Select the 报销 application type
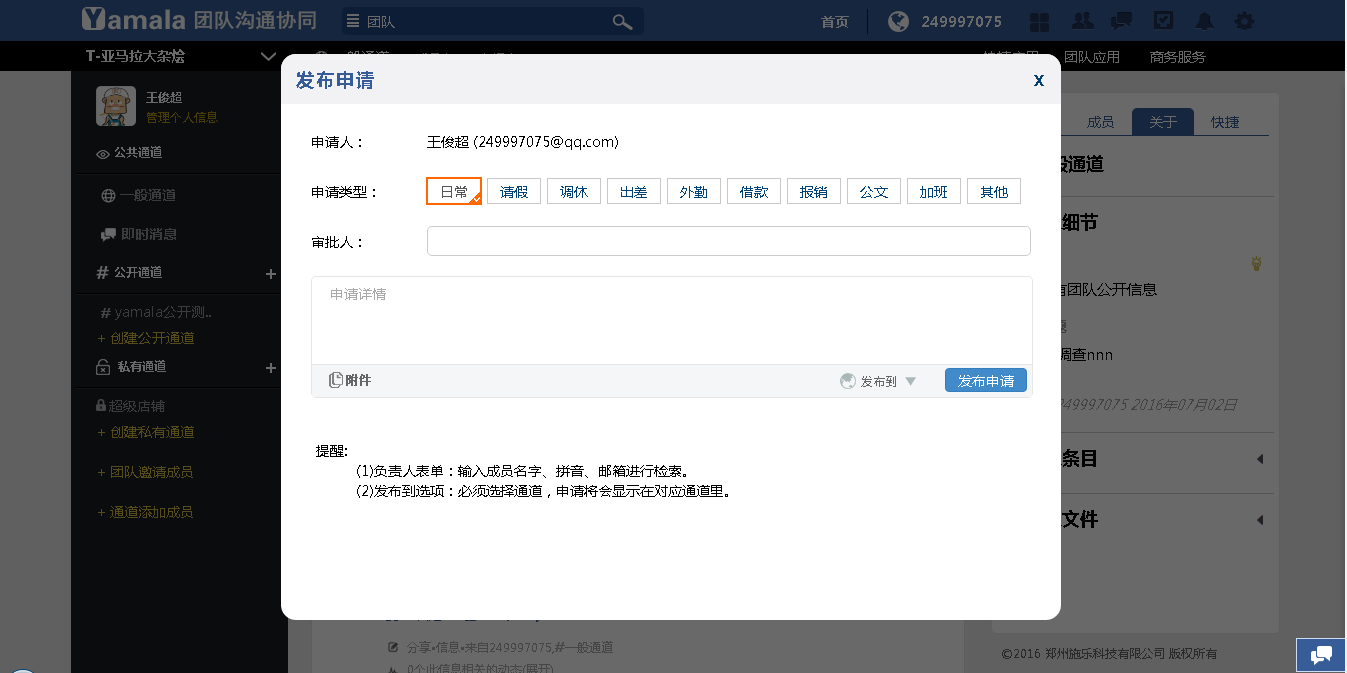Screen dimensions: 1347x673 pos(814,192)
